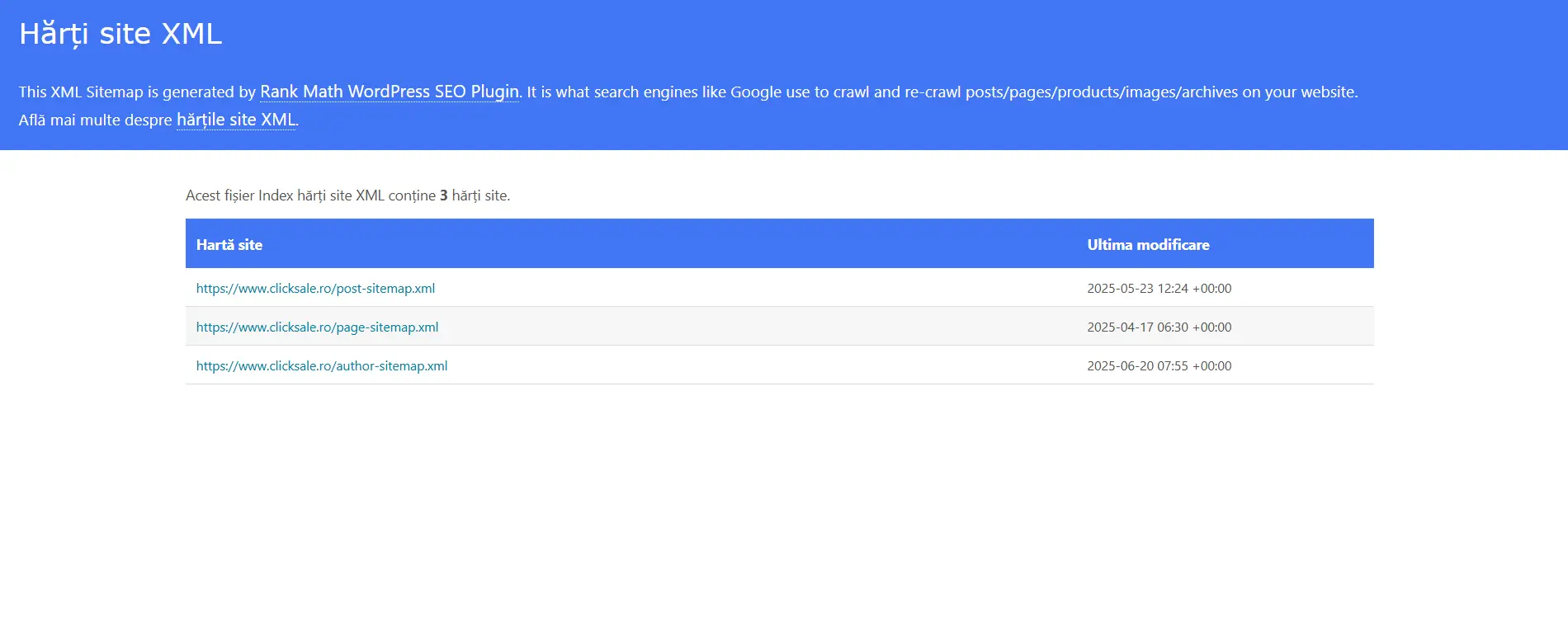Click the word 'Google' in the description
Image resolution: width=1568 pixels, height=617 pixels.
pyautogui.click(x=755, y=92)
